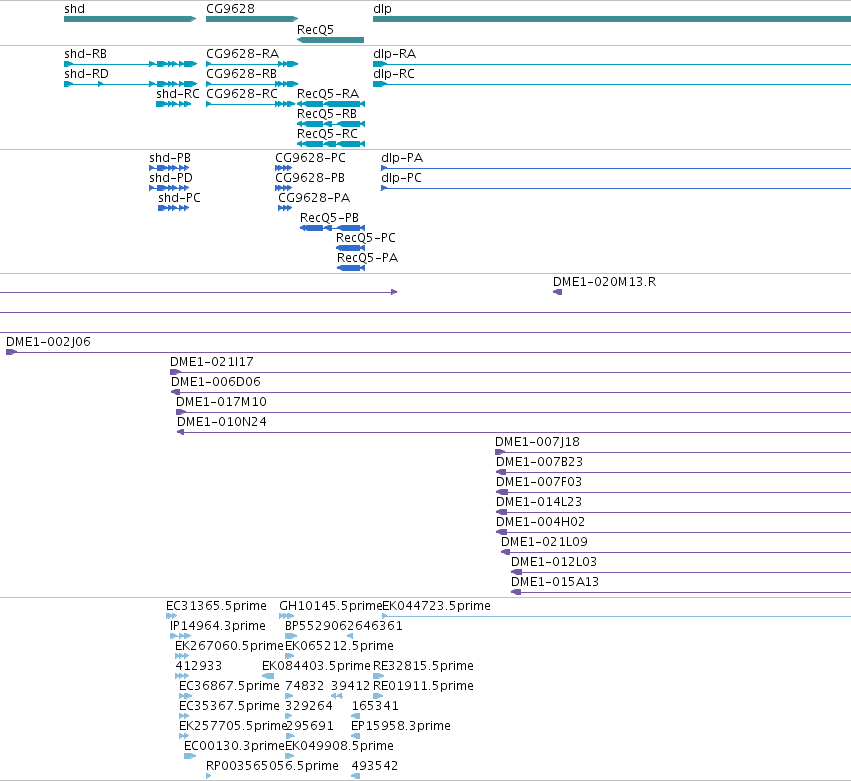Click the dlp-RC transcript label

click(x=394, y=74)
